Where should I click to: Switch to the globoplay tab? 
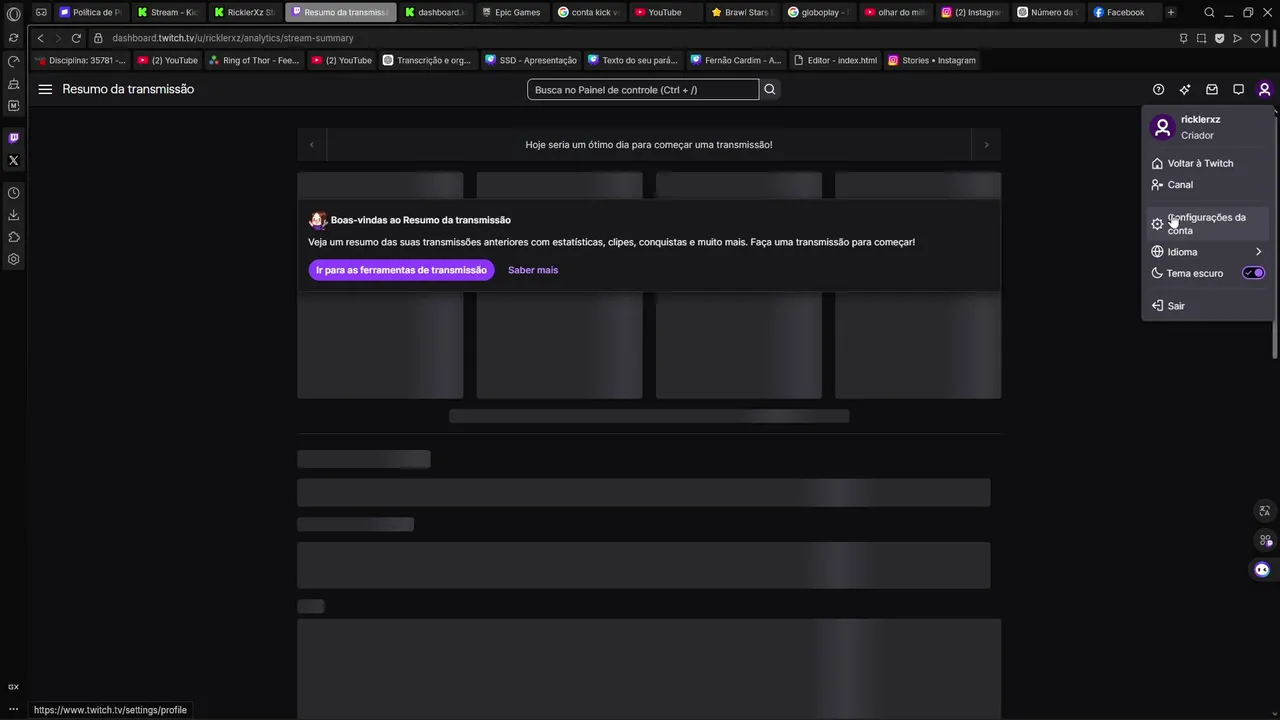(818, 12)
